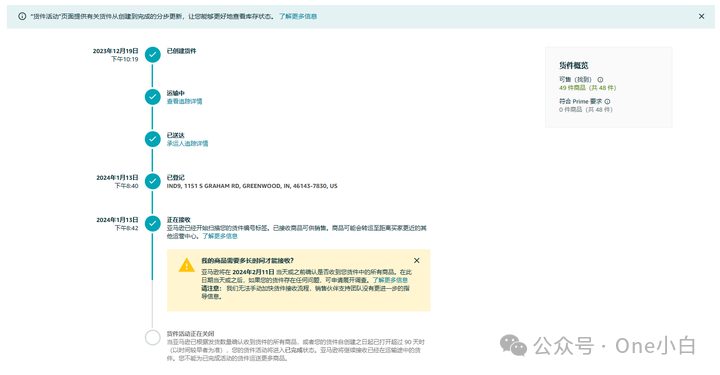Open 了解更多信息 link inside yellow notice

(390, 280)
